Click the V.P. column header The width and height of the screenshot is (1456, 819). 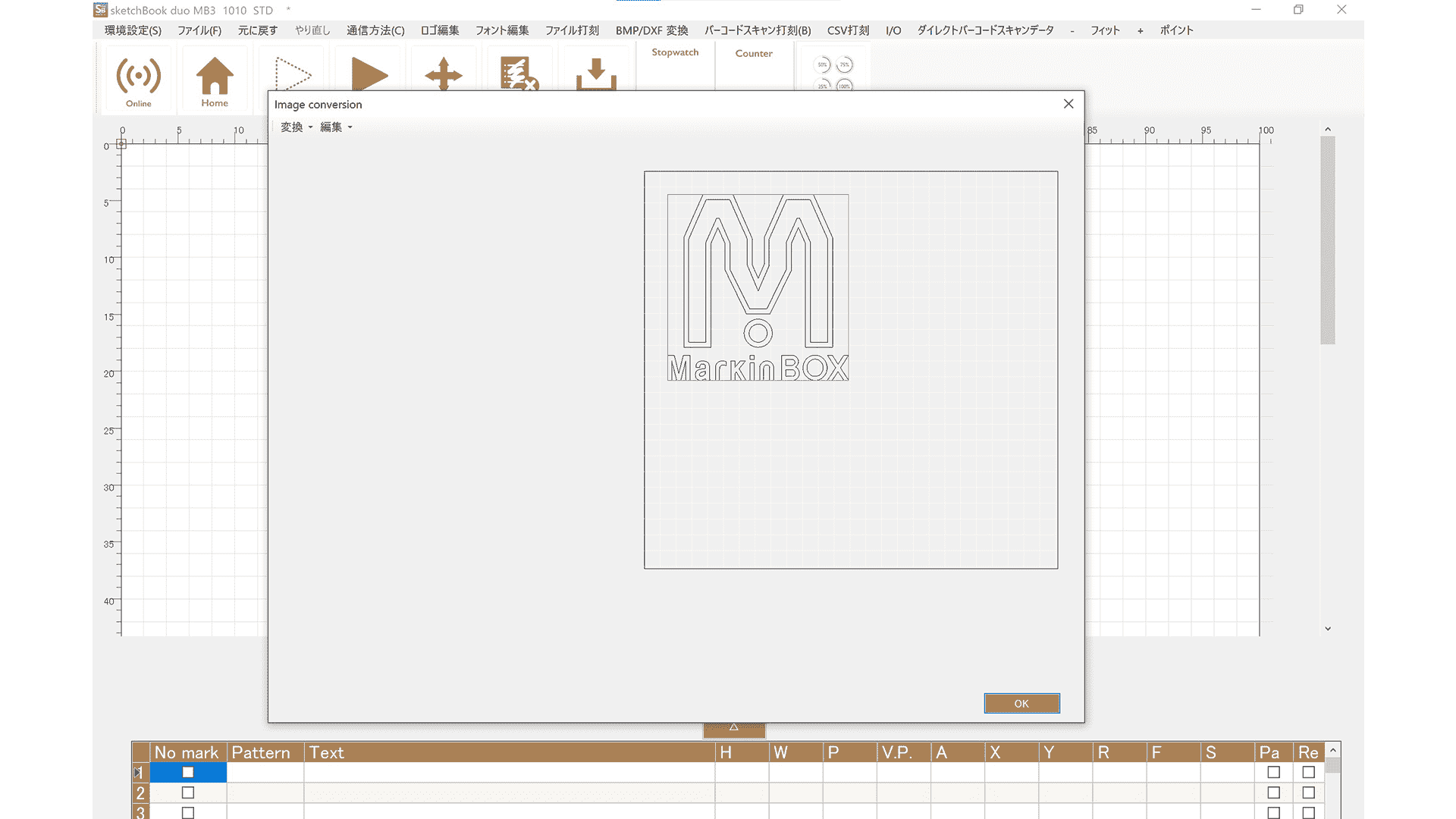(904, 752)
